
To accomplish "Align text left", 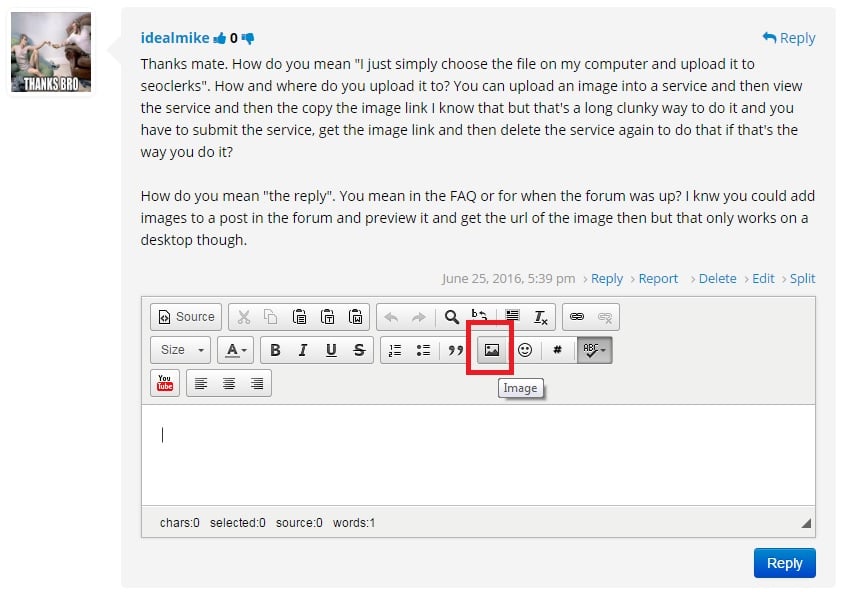I will click(x=201, y=383).
